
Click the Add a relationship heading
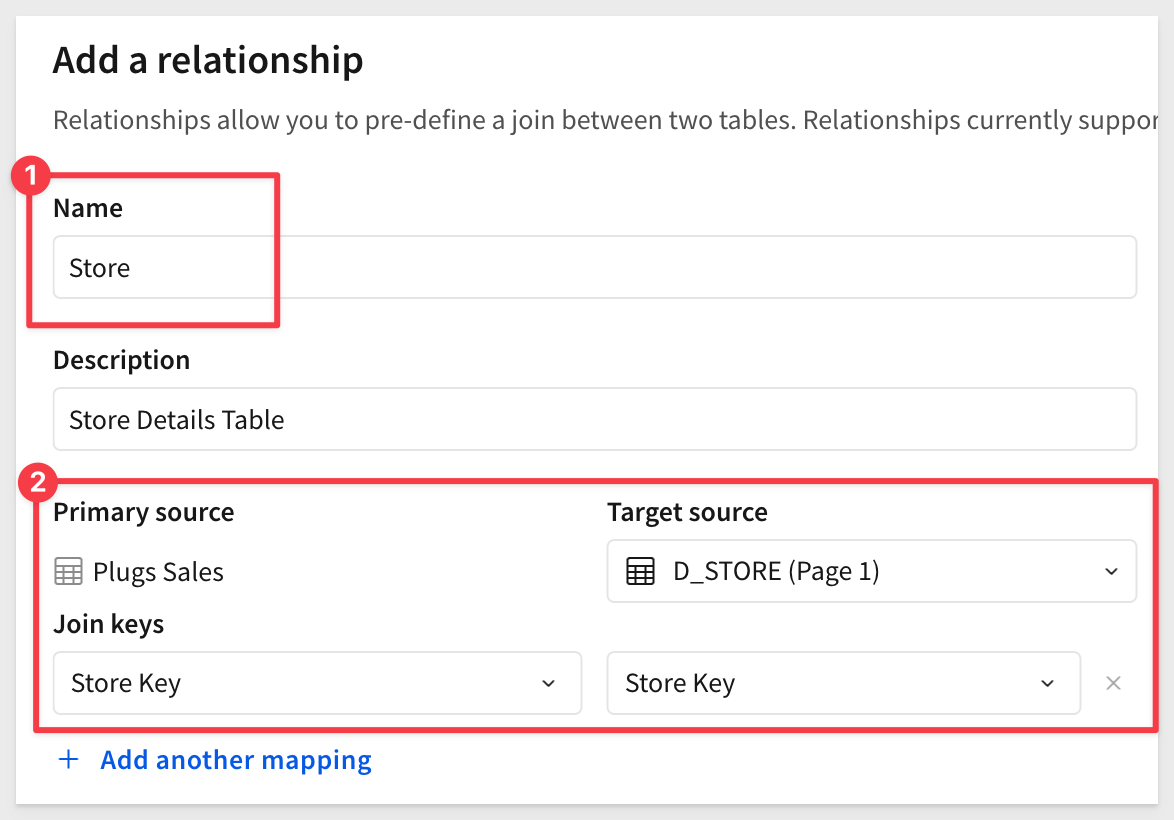(208, 61)
